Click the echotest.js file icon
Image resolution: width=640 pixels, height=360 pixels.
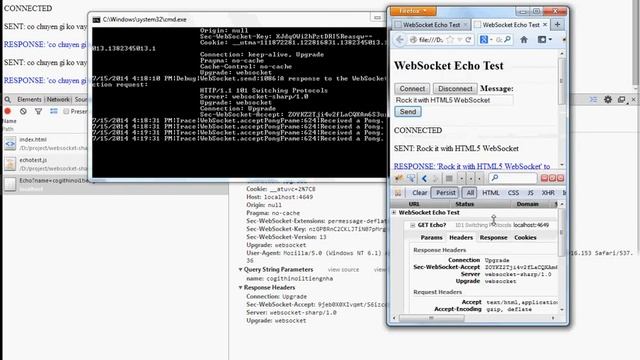click(10, 164)
